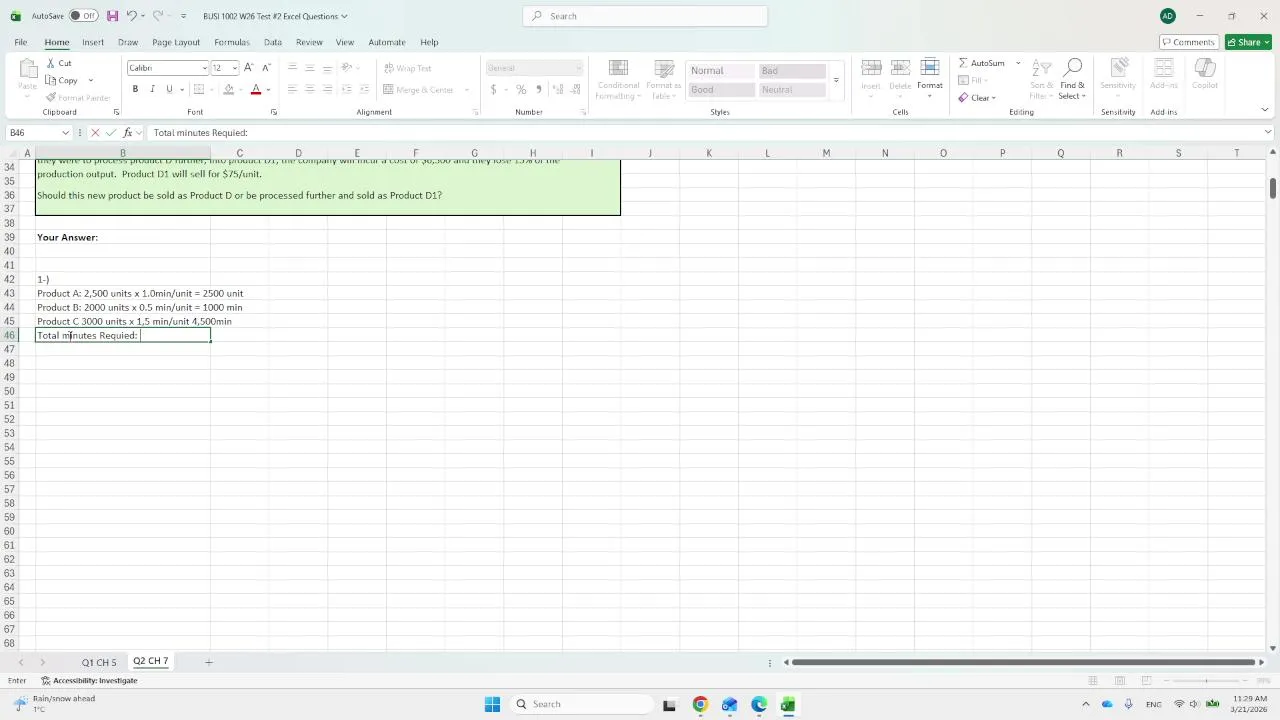This screenshot has height=720, width=1280.
Task: Click the Paste clipboard icon
Action: click(x=27, y=68)
